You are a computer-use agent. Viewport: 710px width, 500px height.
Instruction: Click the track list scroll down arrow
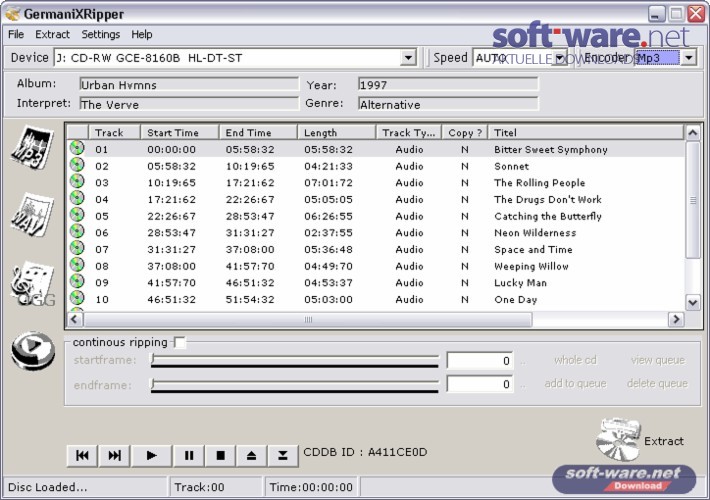click(693, 302)
